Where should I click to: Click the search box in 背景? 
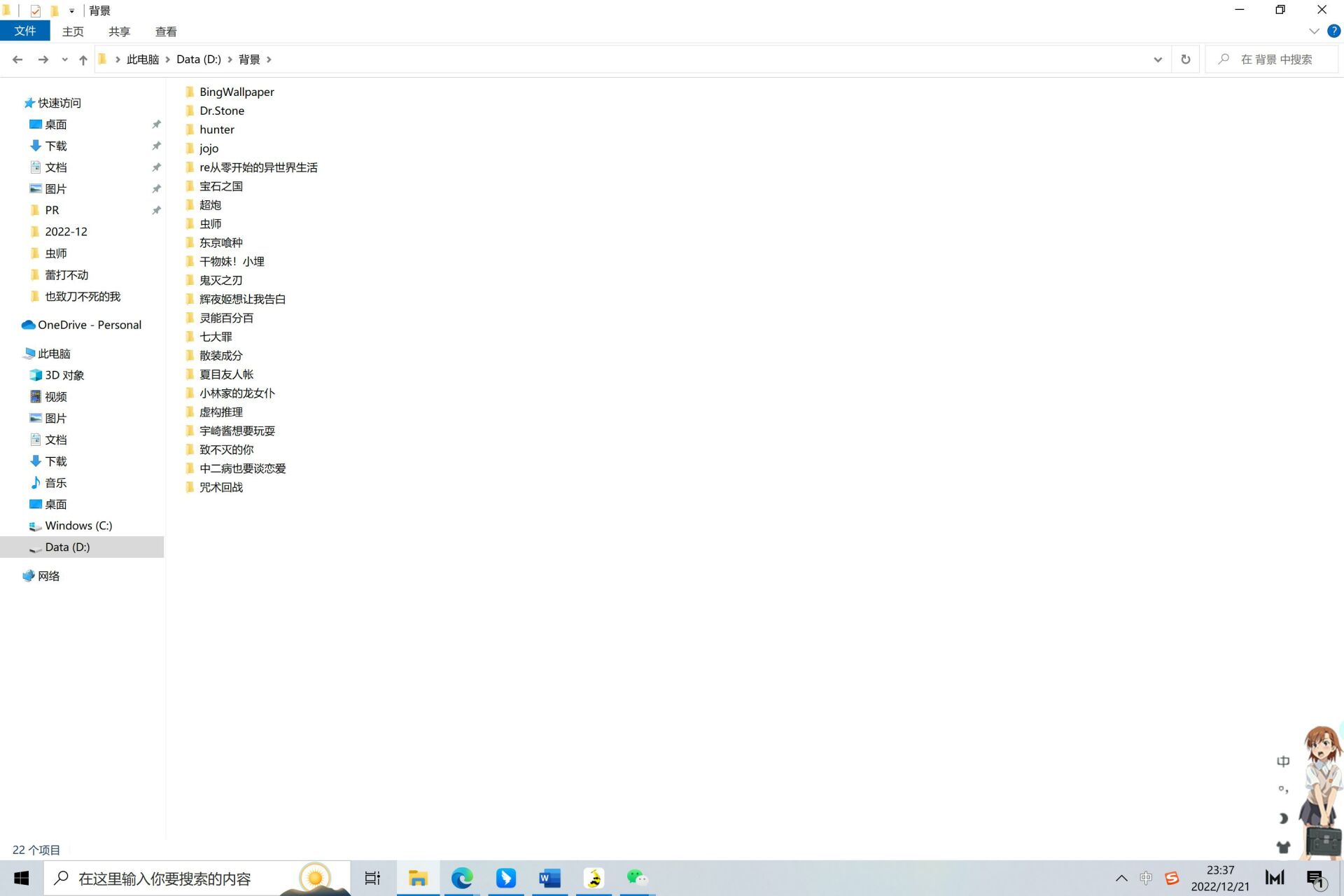pos(1276,59)
